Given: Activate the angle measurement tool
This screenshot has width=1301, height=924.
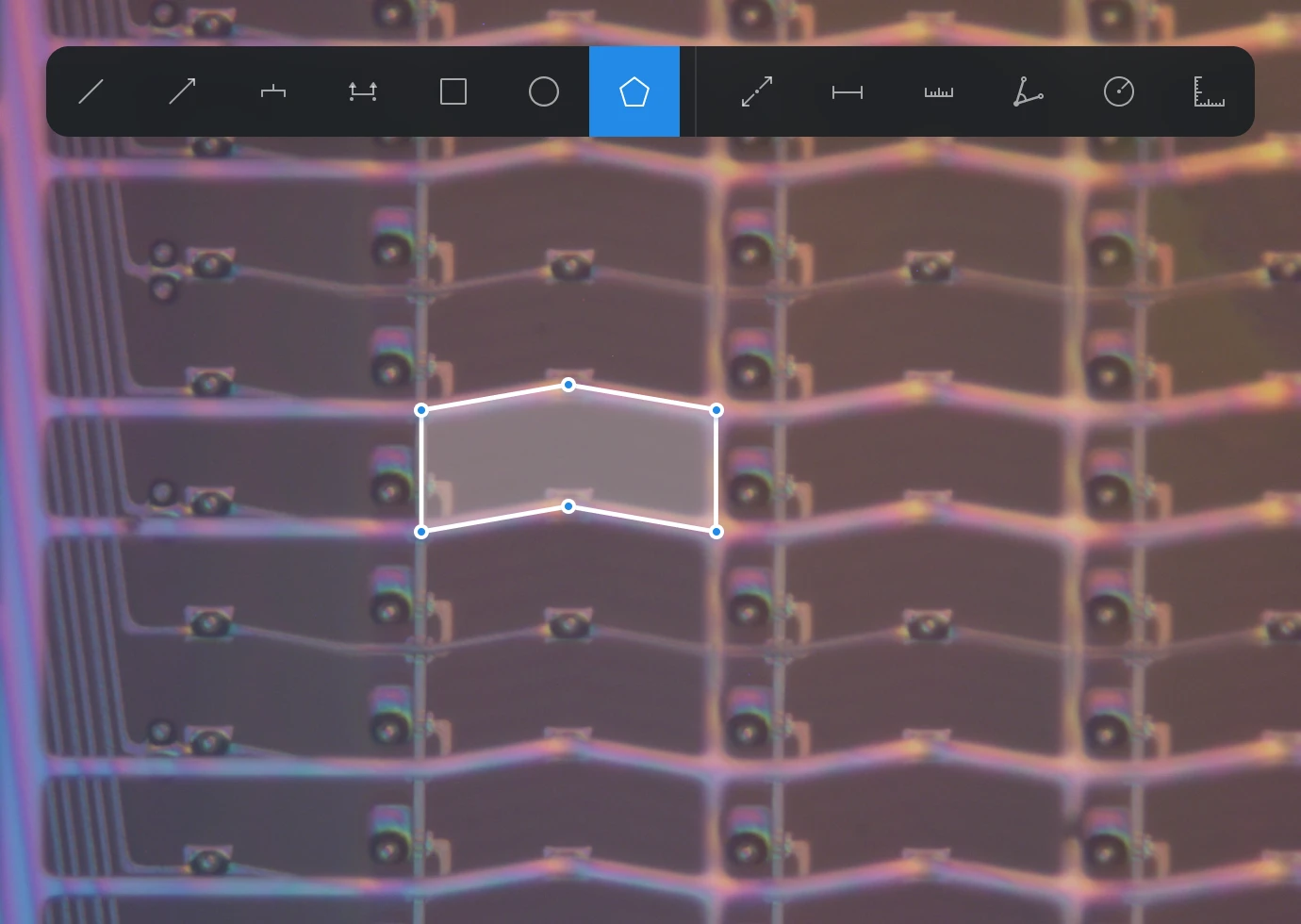Looking at the screenshot, I should [x=1029, y=91].
